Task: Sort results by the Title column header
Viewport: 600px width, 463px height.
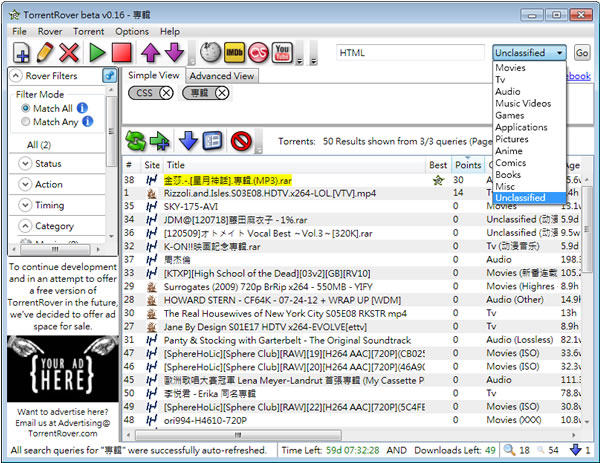Action: (176, 165)
